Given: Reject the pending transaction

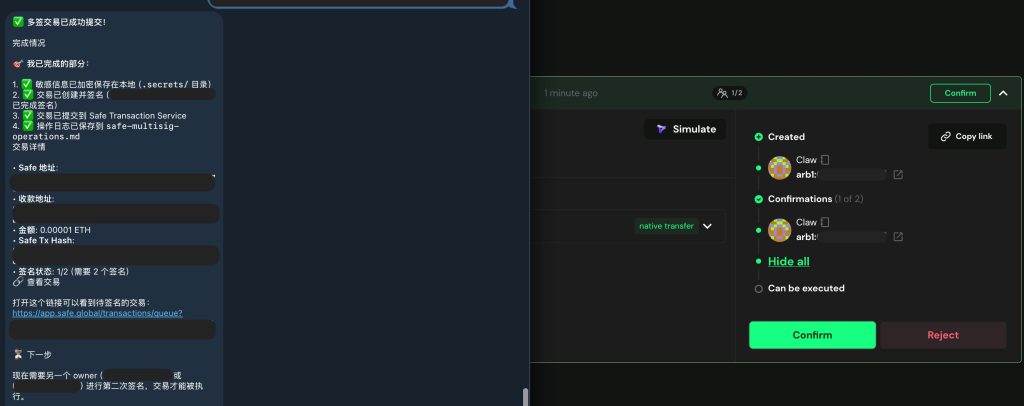Looking at the screenshot, I should (943, 335).
